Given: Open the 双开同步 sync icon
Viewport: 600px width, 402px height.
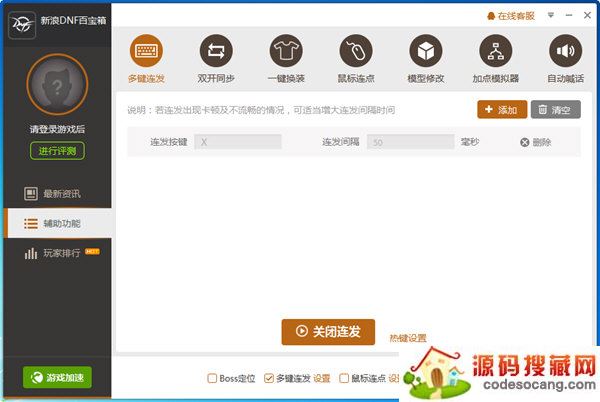Looking at the screenshot, I should [x=216, y=50].
